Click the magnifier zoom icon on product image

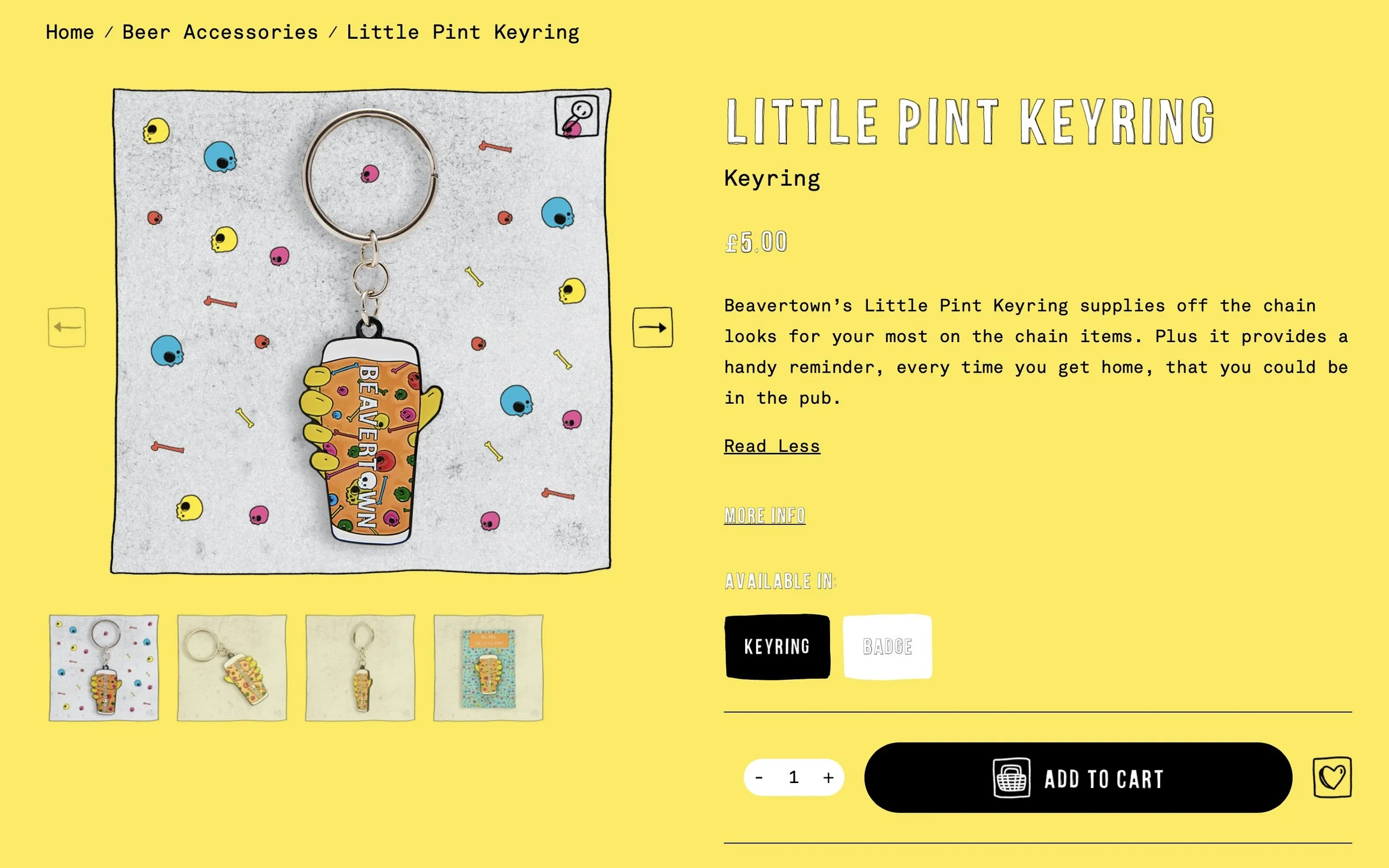(577, 116)
